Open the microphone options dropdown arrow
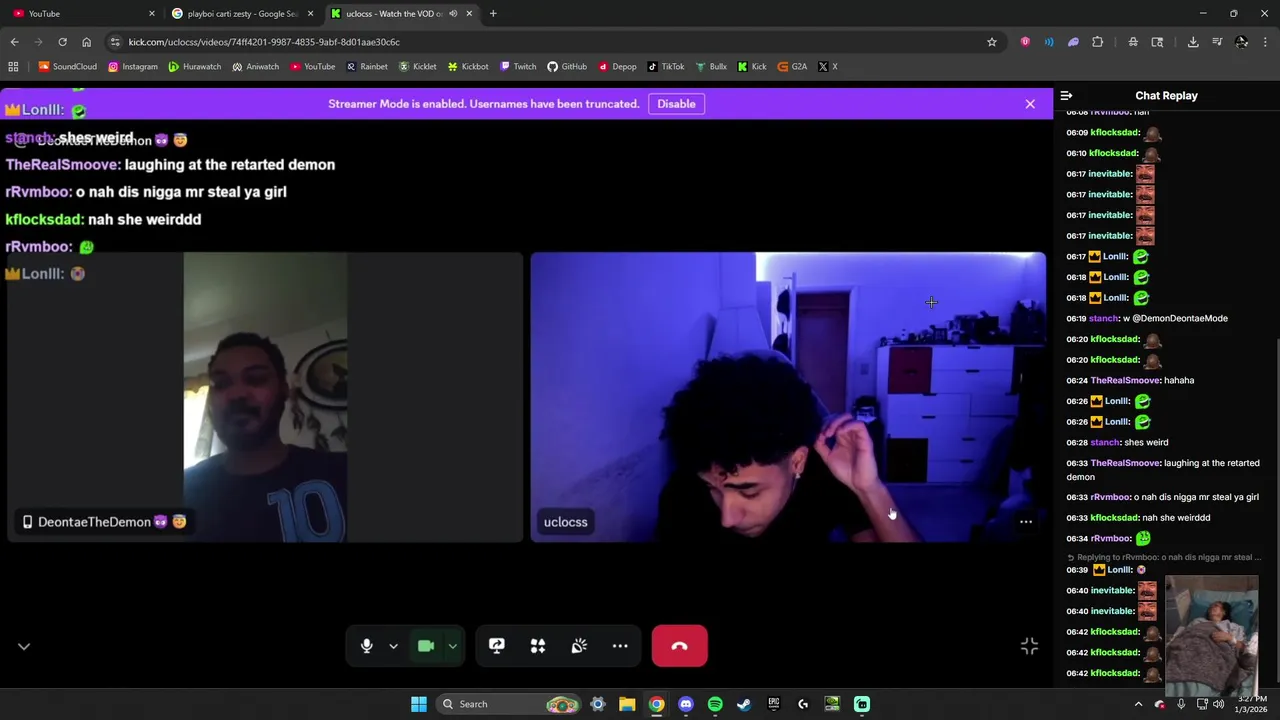This screenshot has width=1280, height=720. [393, 646]
